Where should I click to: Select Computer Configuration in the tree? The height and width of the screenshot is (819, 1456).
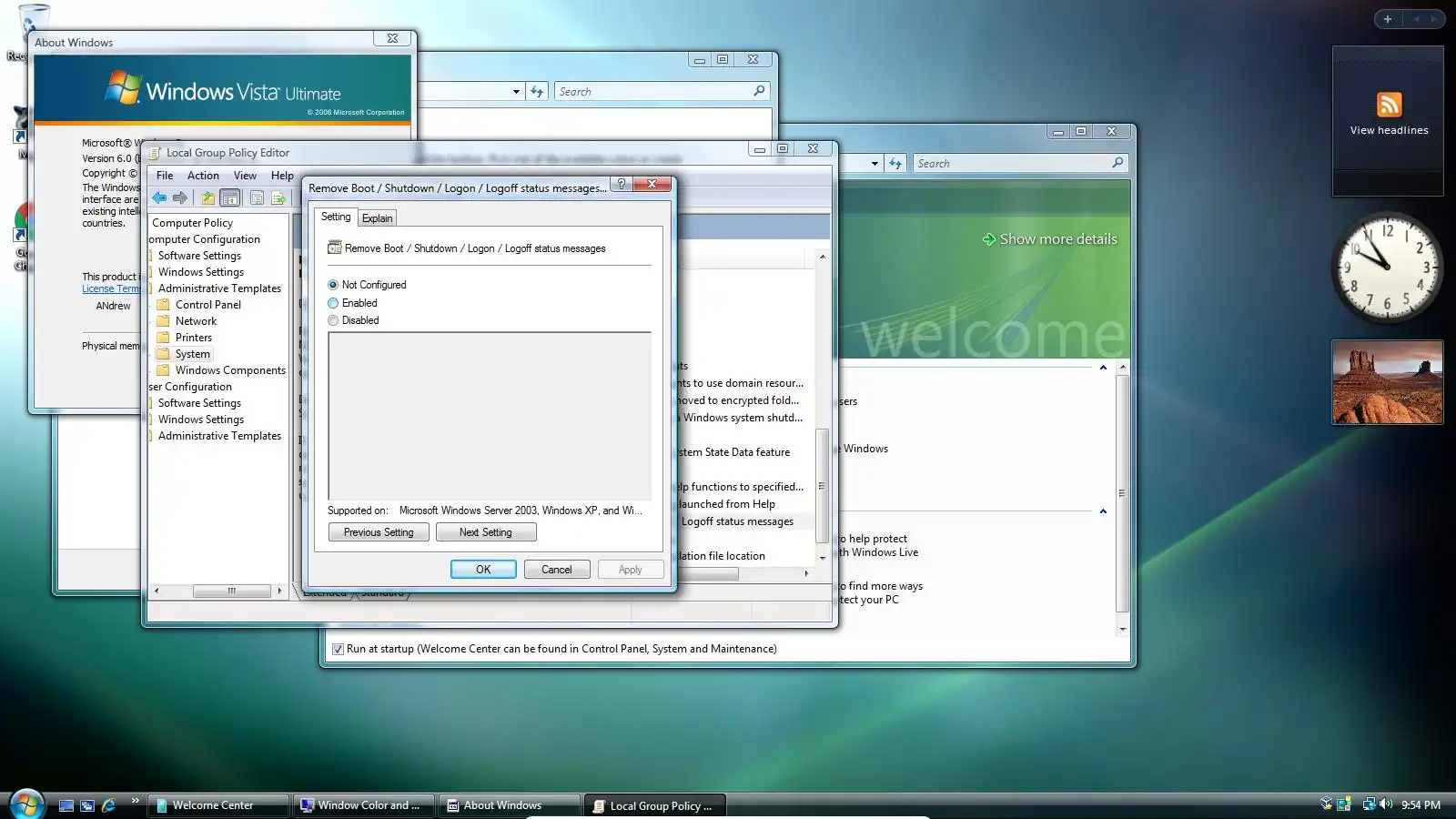click(204, 239)
